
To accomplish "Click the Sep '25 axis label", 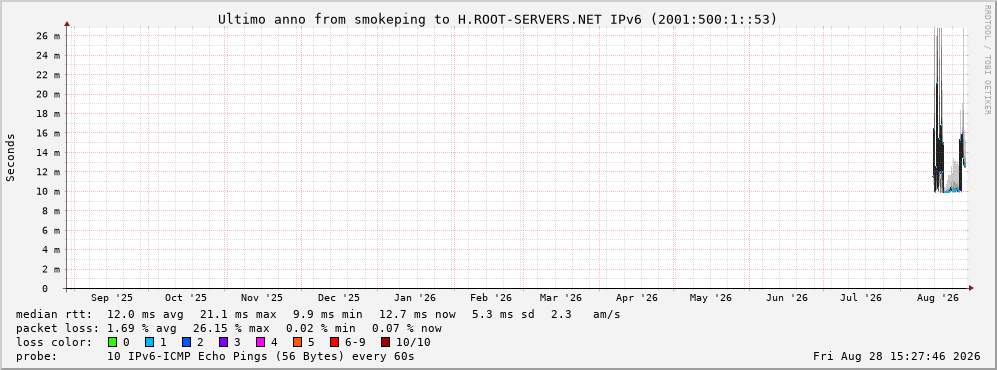I will 112,298.
